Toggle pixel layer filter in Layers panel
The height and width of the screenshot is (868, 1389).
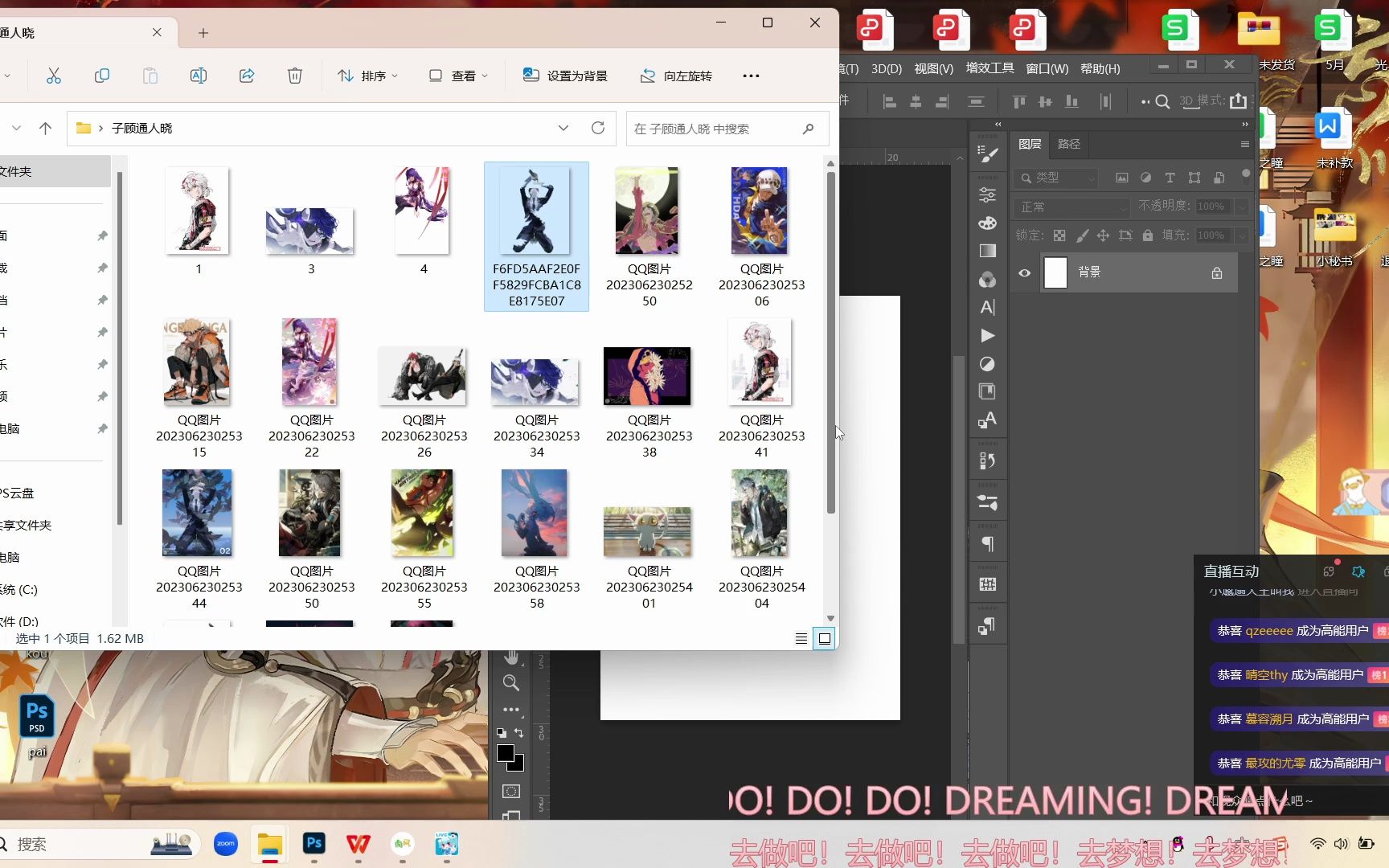(x=1122, y=178)
